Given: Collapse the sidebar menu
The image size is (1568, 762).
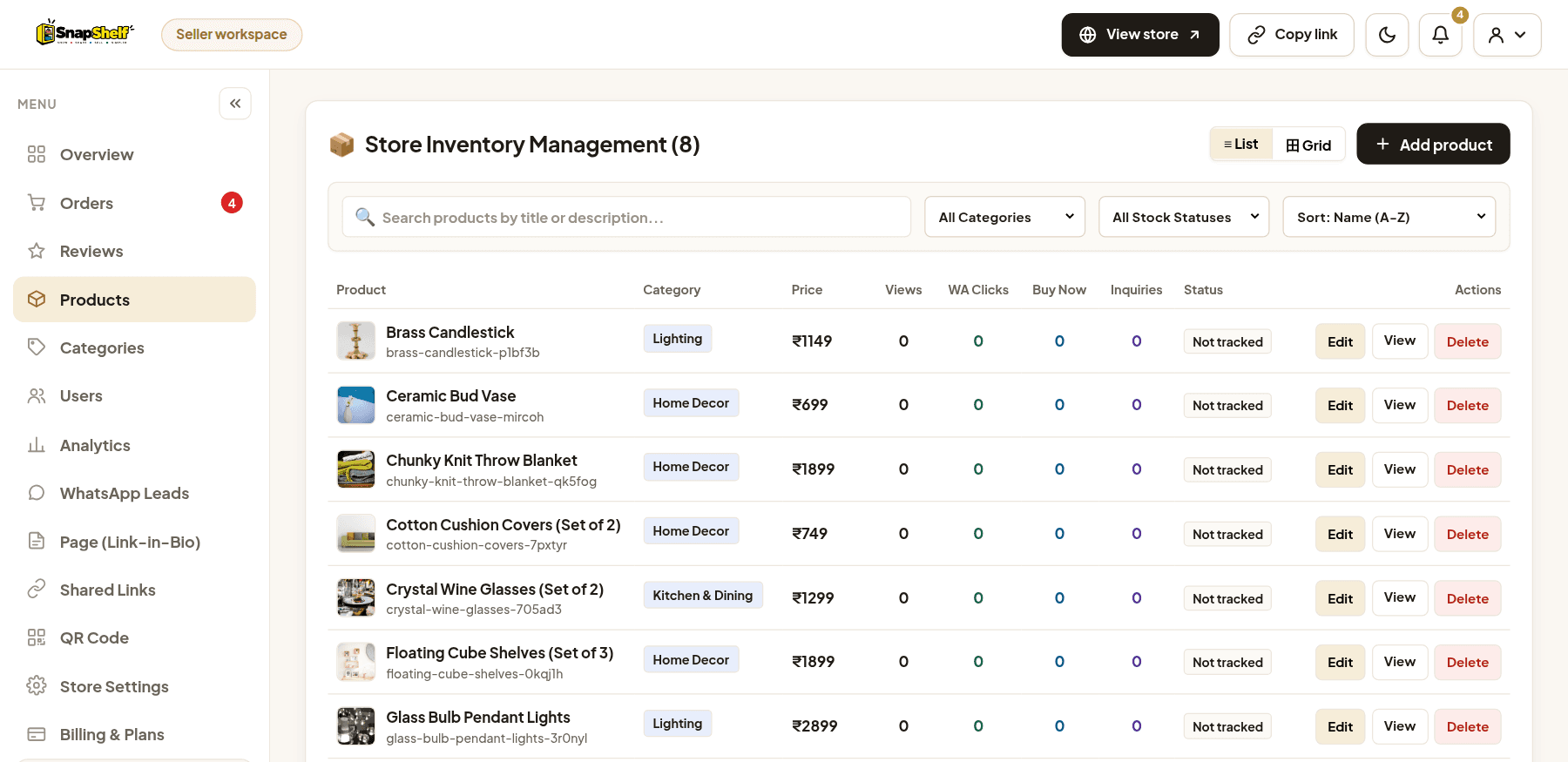Looking at the screenshot, I should [235, 104].
